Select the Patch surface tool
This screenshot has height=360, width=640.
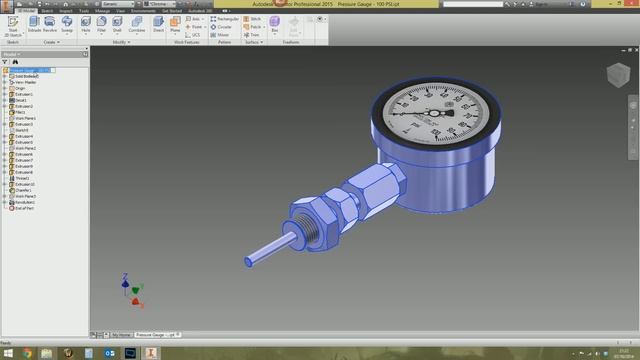point(253,27)
